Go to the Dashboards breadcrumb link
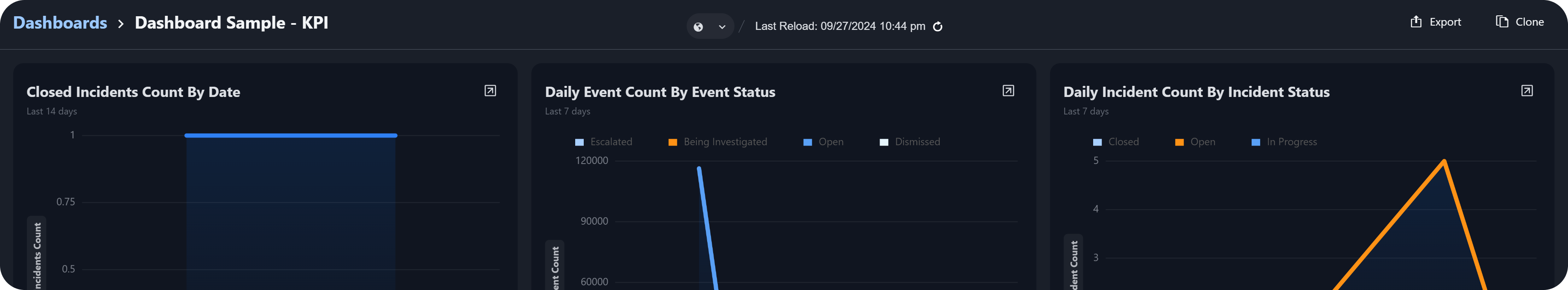 pos(60,23)
